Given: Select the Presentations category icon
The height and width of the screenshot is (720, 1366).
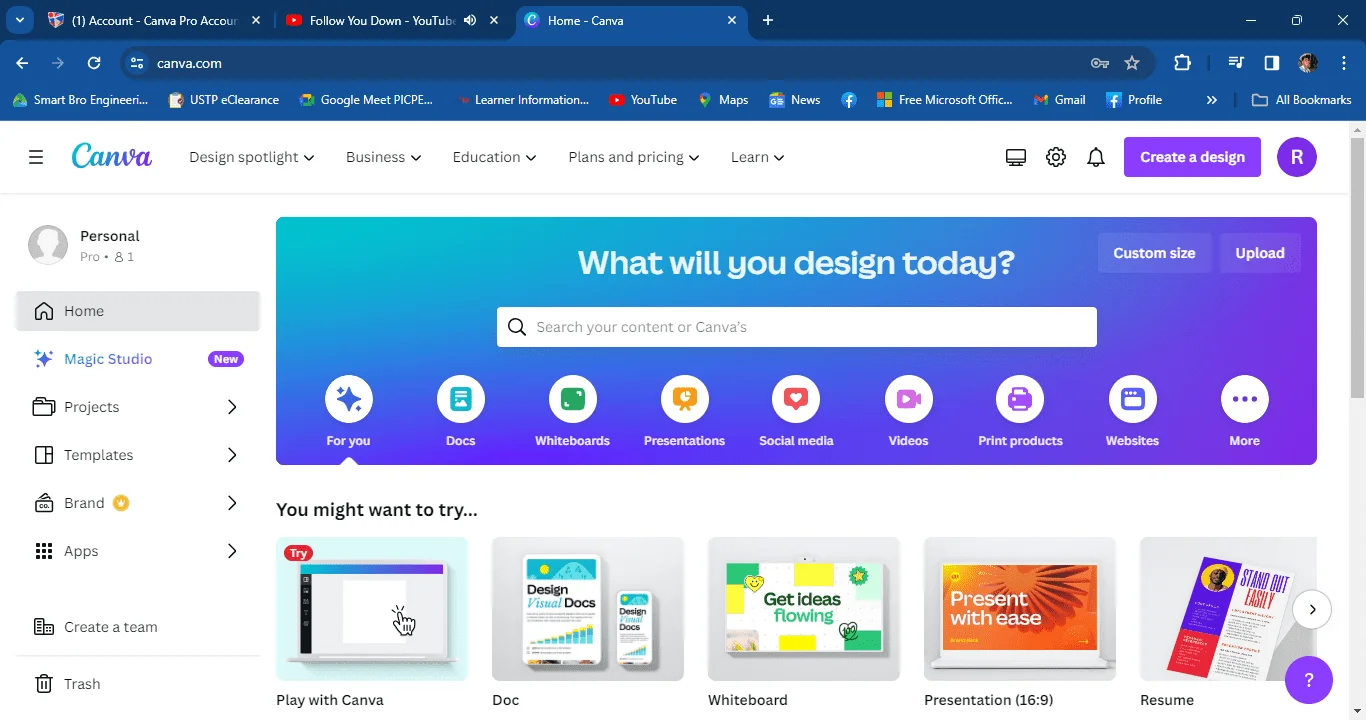Looking at the screenshot, I should pos(685,400).
